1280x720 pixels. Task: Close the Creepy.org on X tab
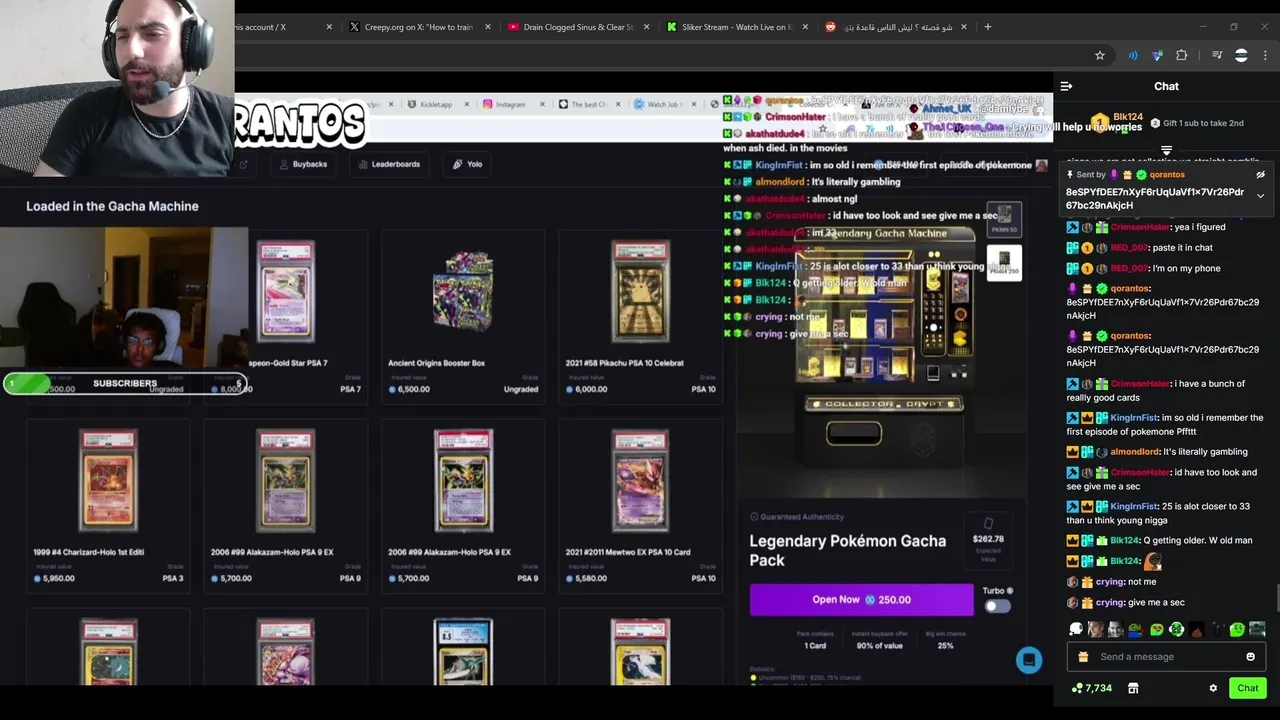coord(488,27)
